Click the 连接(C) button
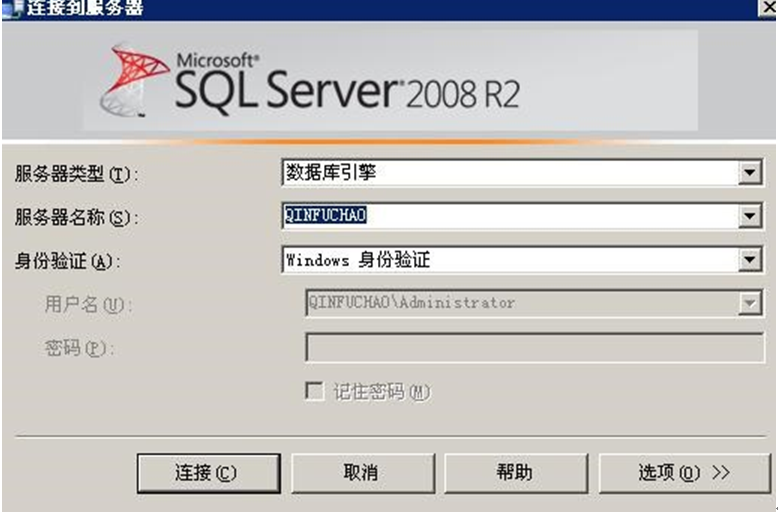Screen dimensions: 778x514 pyautogui.click(x=206, y=473)
